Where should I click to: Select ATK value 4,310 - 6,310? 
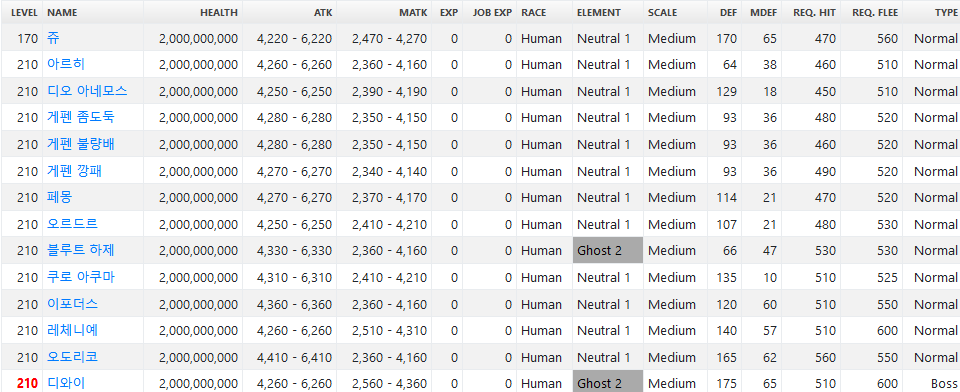(x=294, y=277)
